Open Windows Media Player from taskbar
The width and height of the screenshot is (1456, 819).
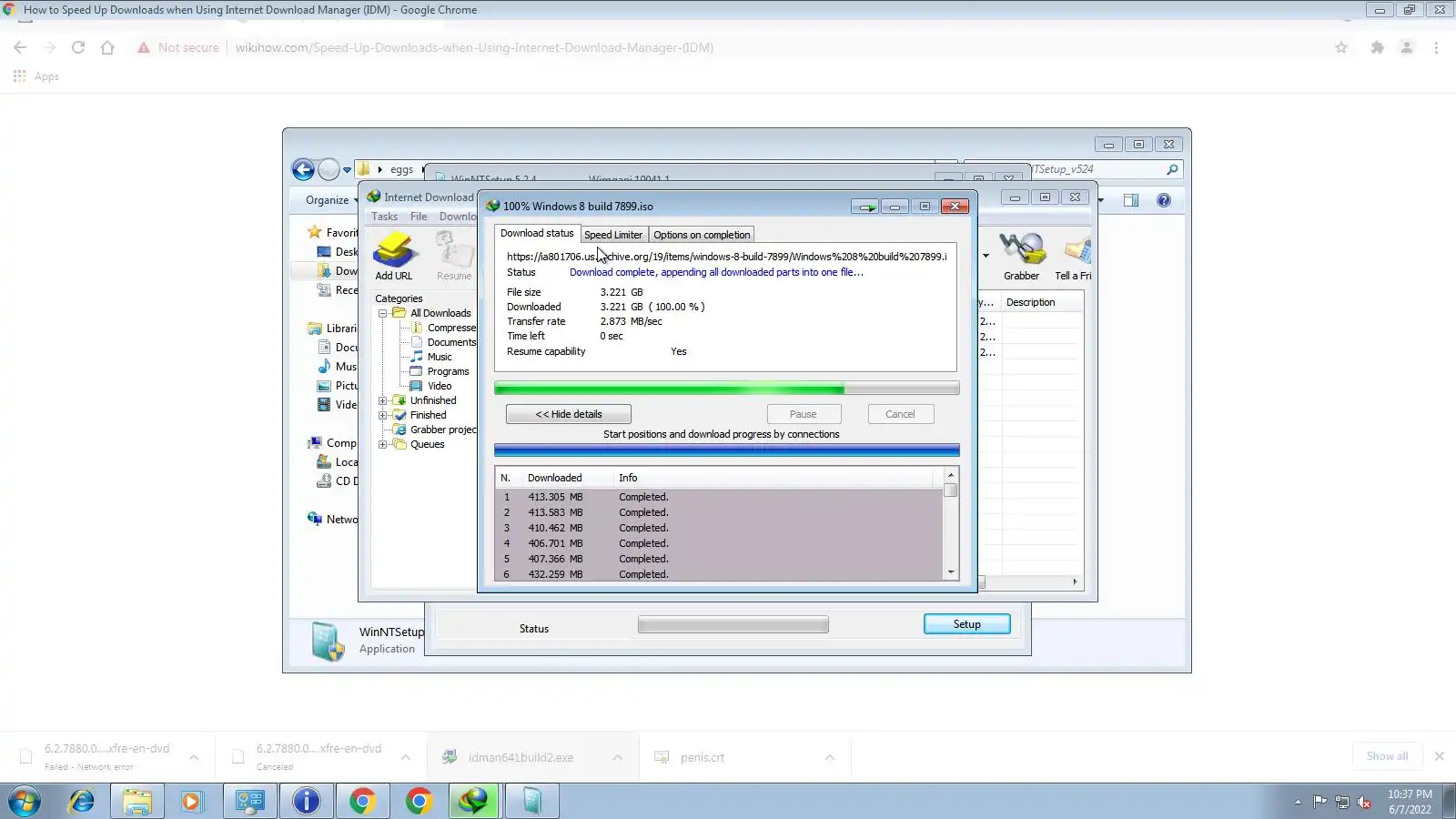[192, 801]
